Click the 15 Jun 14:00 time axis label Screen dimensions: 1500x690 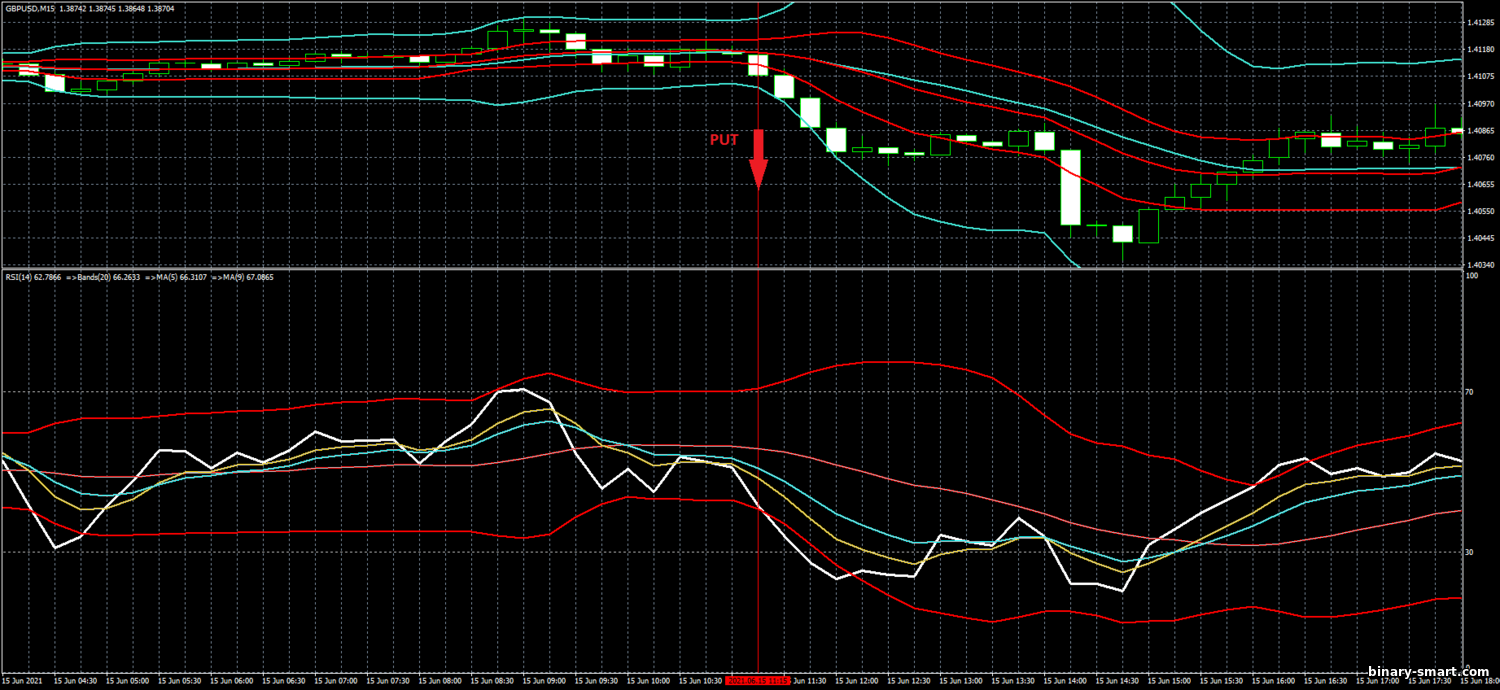tap(1067, 680)
